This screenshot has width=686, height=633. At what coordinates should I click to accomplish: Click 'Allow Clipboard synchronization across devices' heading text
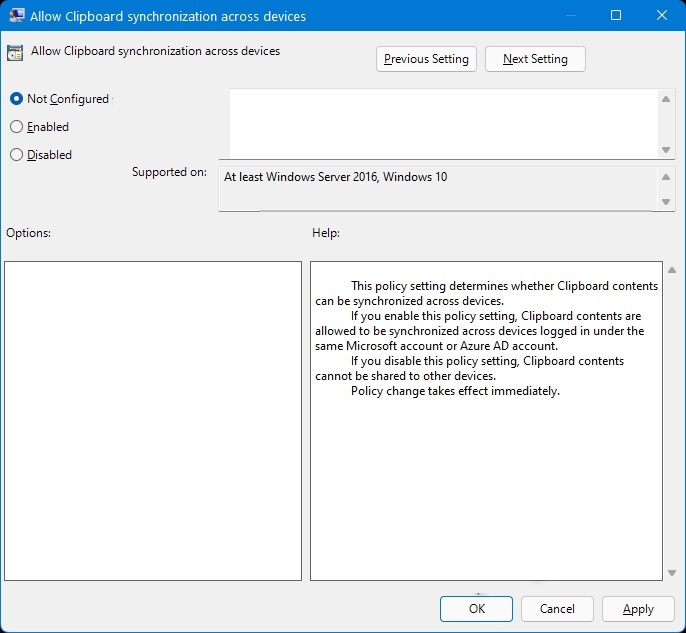pyautogui.click(x=155, y=51)
